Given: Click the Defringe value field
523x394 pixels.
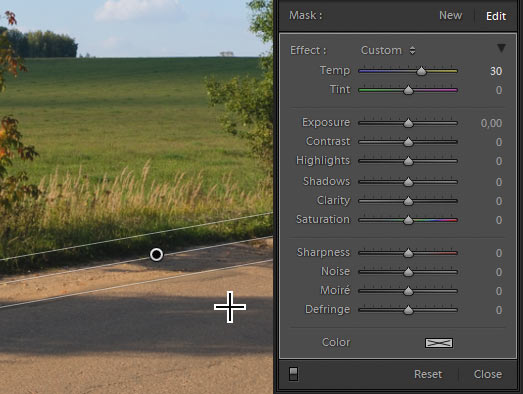Looking at the screenshot, I should tap(499, 310).
